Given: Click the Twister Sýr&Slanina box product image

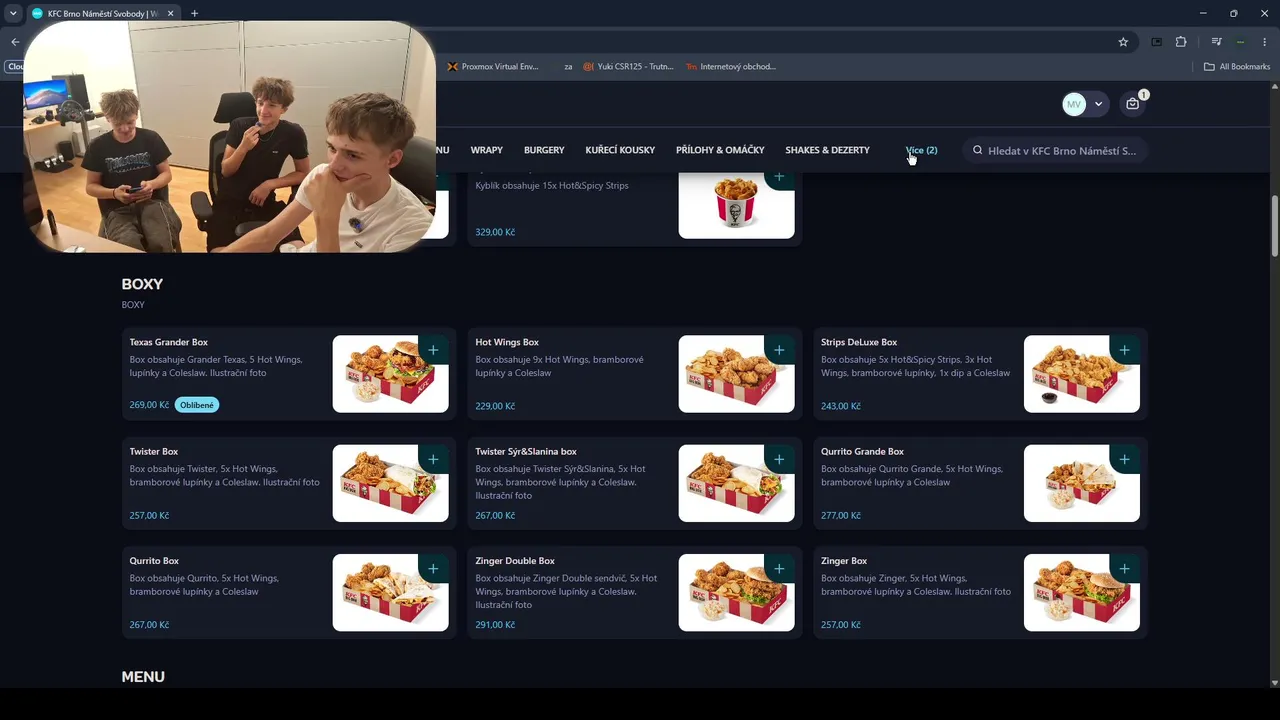Looking at the screenshot, I should [736, 483].
